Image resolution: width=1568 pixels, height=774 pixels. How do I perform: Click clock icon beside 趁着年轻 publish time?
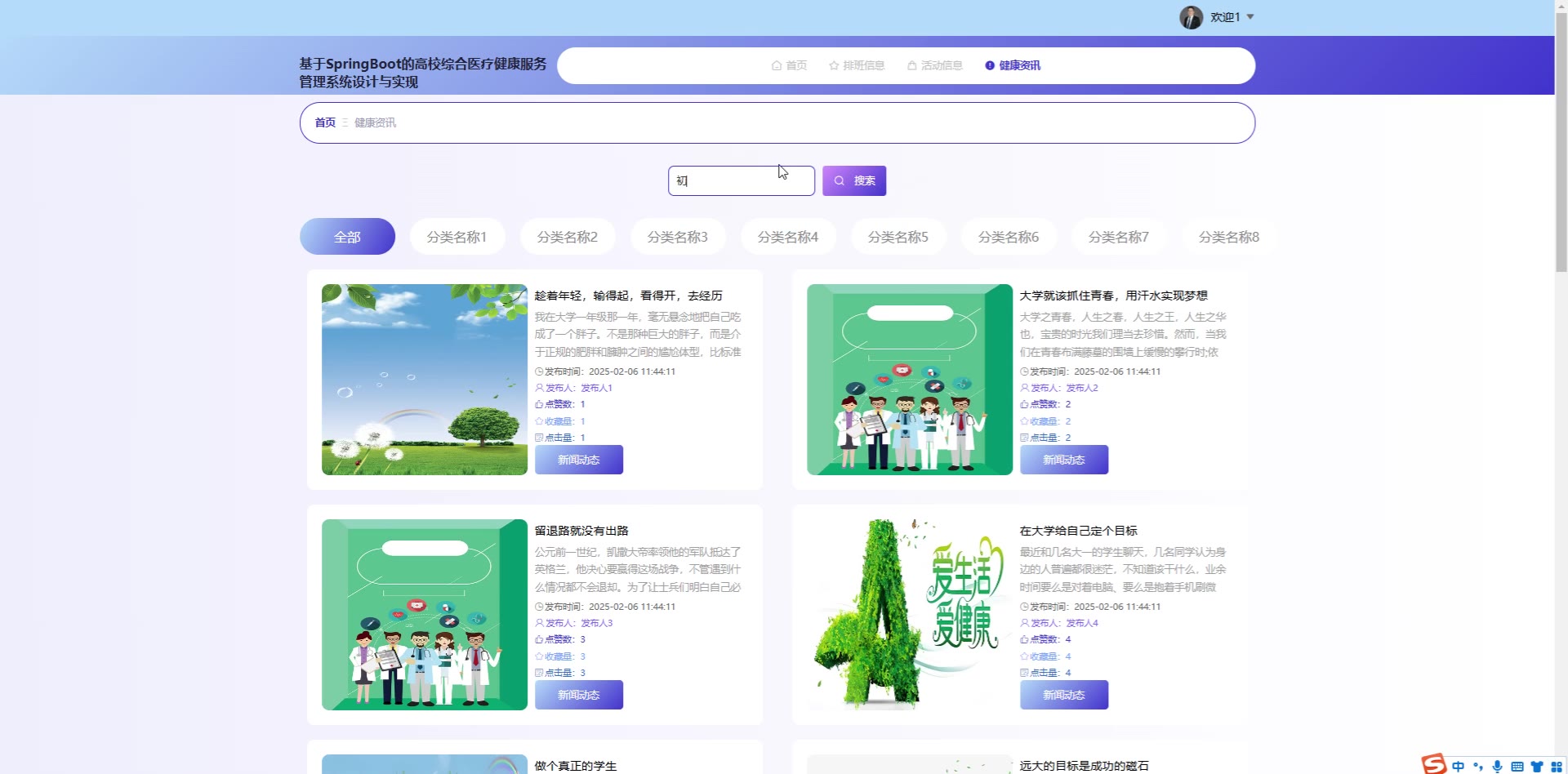pos(539,371)
